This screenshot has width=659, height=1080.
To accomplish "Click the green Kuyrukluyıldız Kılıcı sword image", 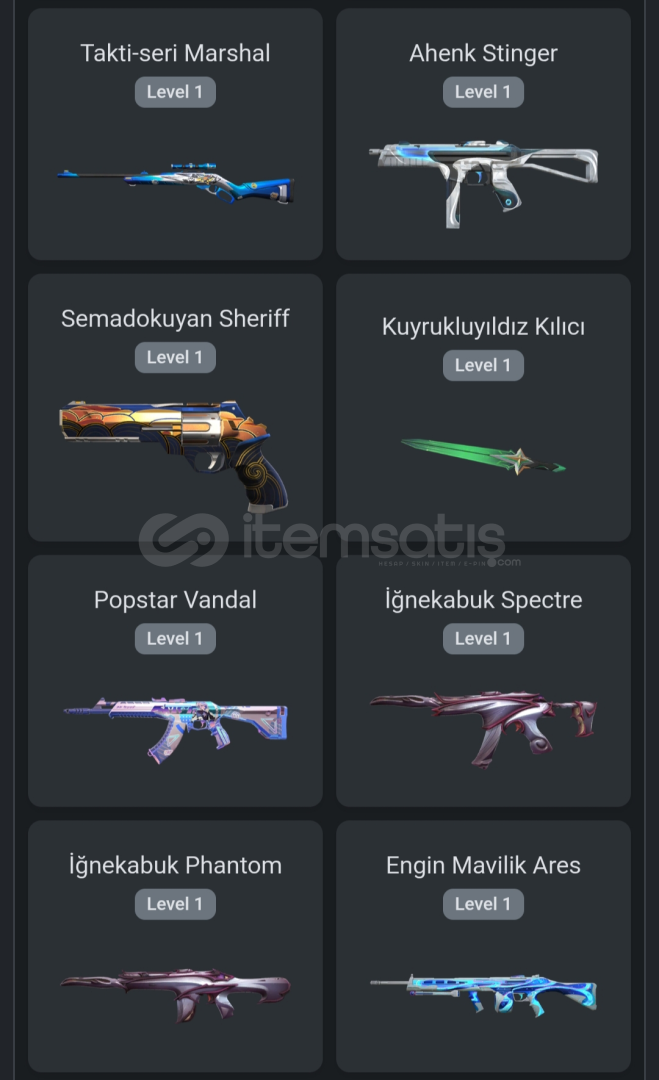I will [x=483, y=457].
